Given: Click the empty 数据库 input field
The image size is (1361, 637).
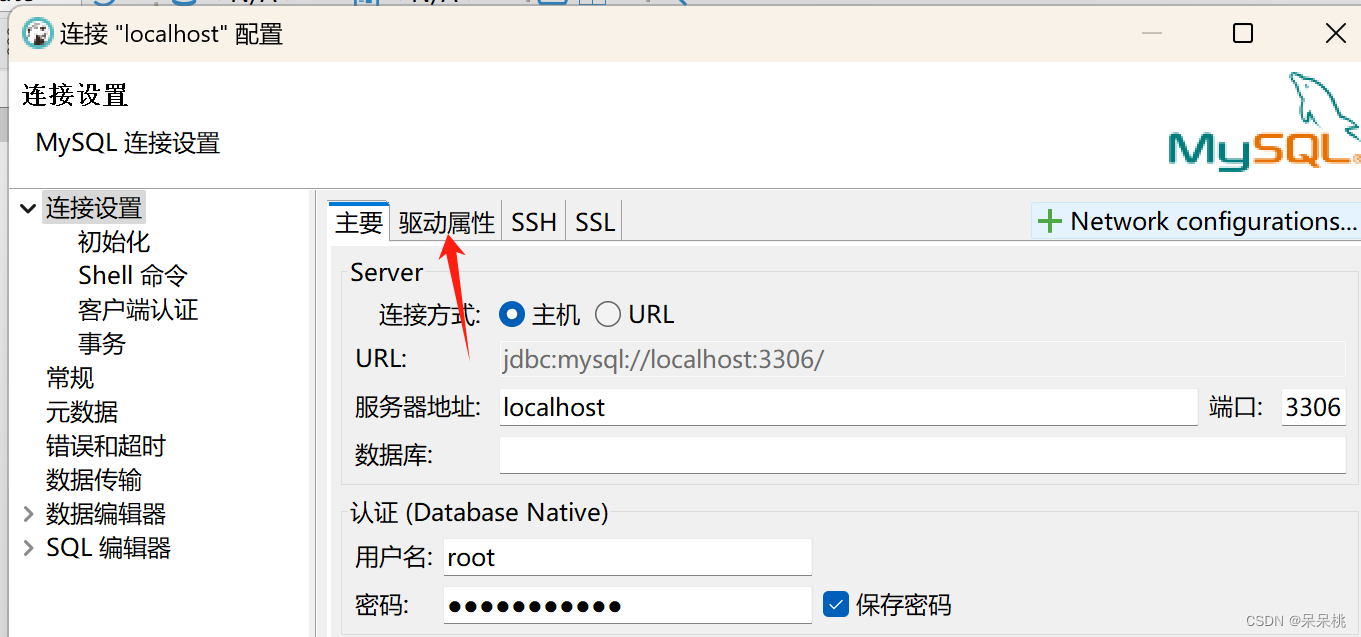Looking at the screenshot, I should [922, 455].
